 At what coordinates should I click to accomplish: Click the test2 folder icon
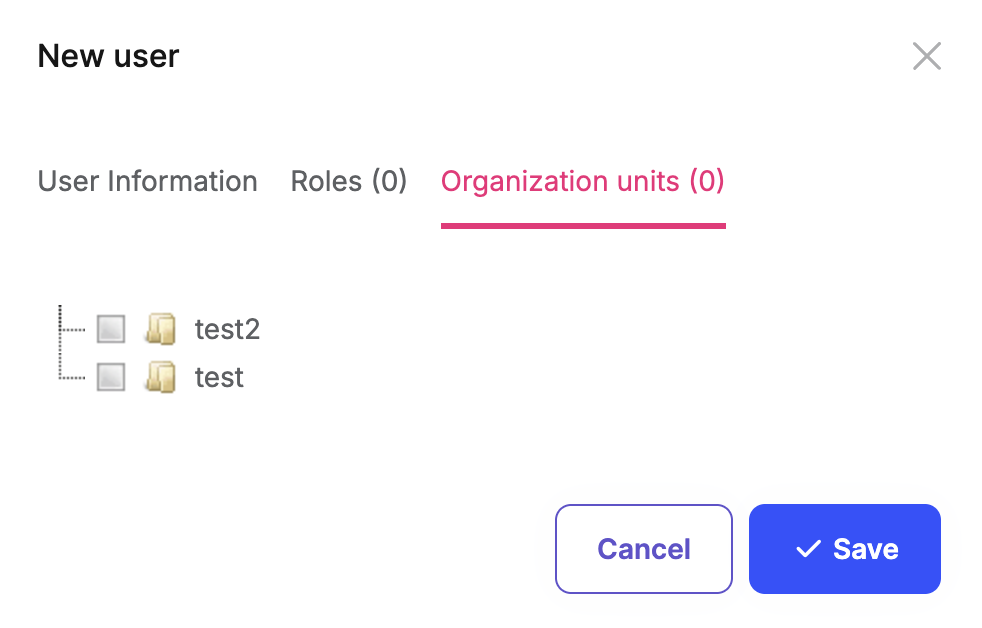tap(160, 329)
